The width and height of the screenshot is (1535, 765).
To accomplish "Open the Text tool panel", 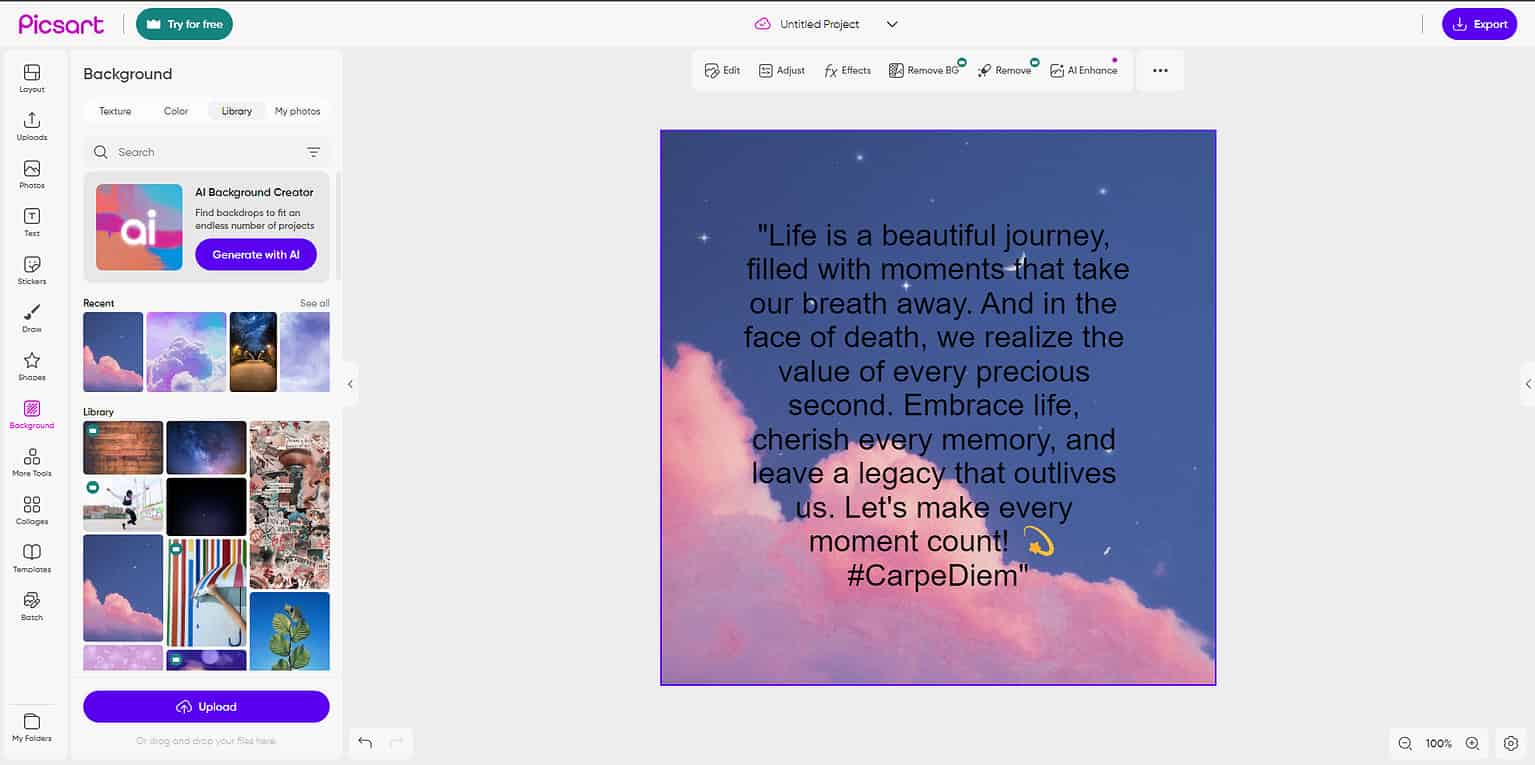I will pos(31,222).
